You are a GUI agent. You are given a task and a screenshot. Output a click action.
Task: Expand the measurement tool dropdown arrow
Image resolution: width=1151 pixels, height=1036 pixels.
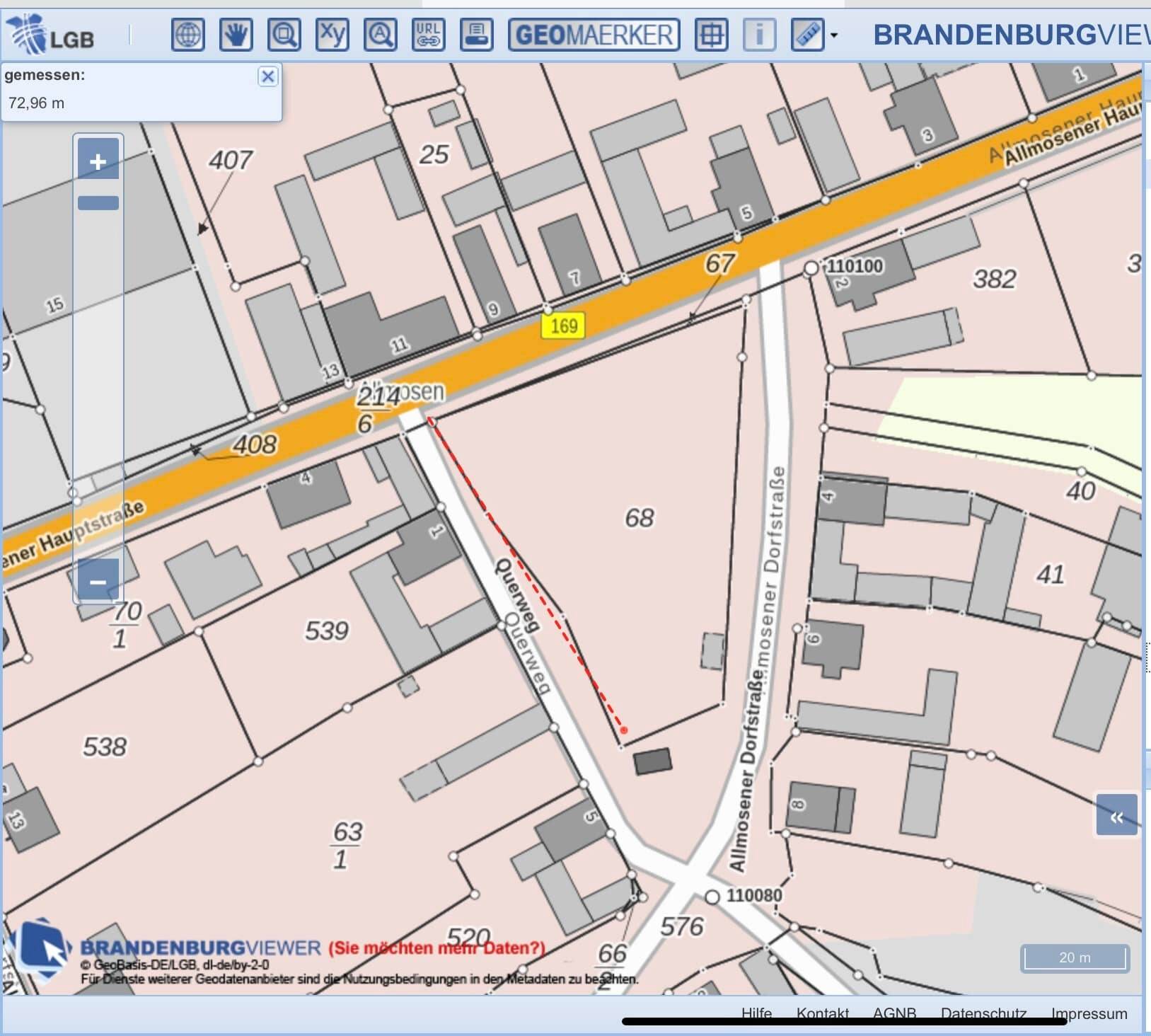tap(834, 35)
